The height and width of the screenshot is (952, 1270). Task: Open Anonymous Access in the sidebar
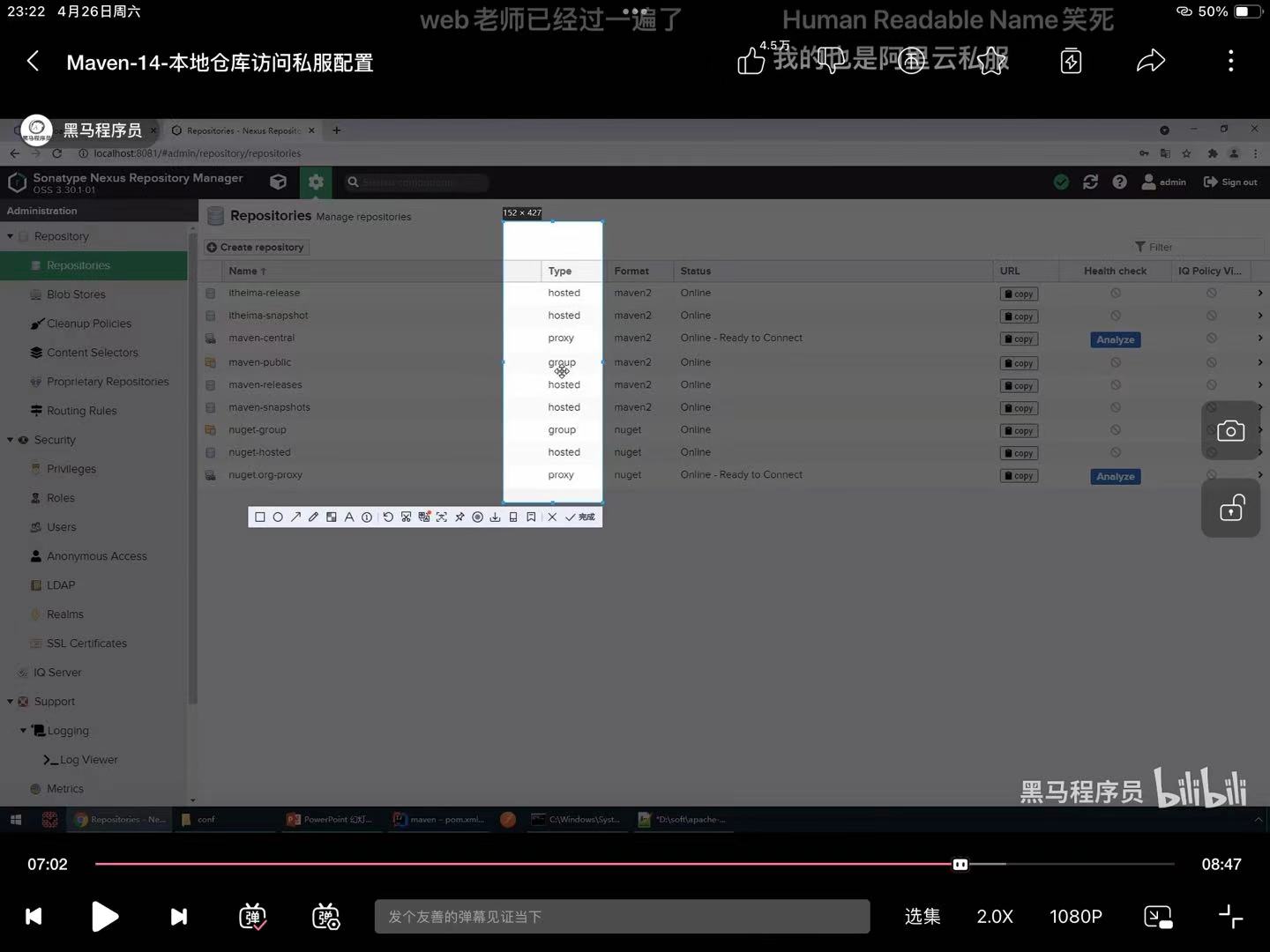click(96, 556)
